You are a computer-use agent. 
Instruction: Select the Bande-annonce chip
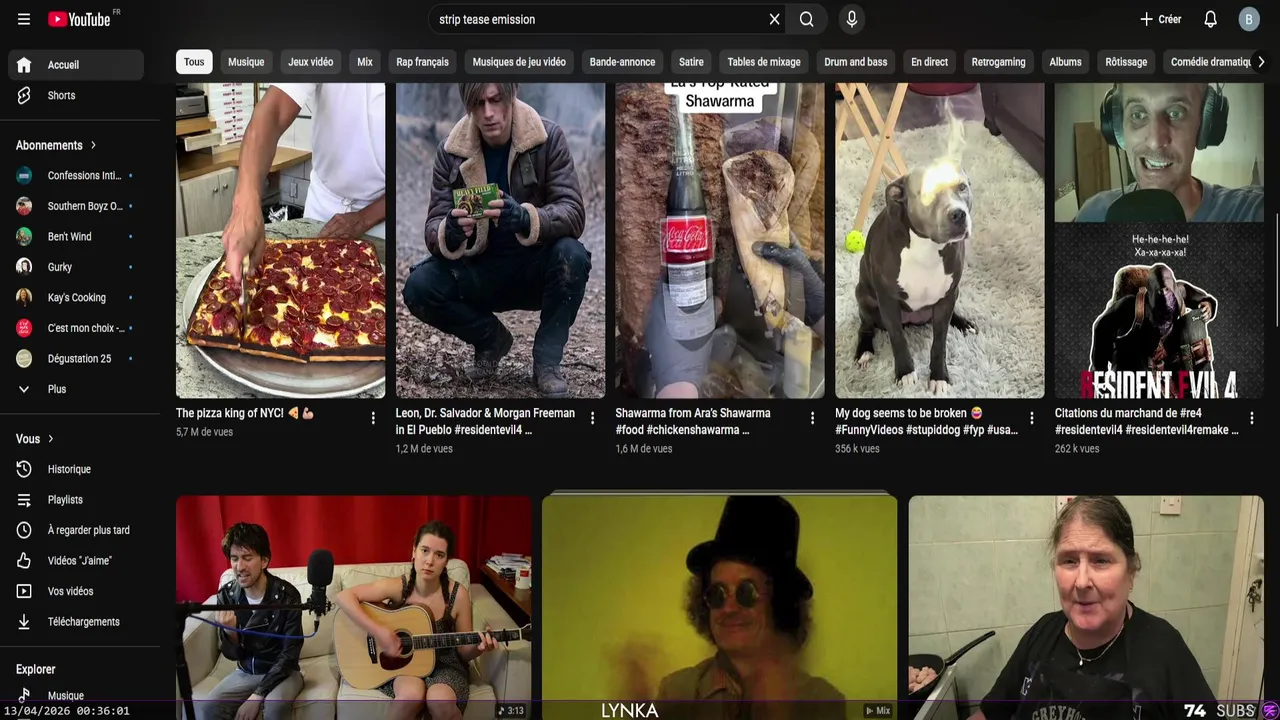point(622,62)
